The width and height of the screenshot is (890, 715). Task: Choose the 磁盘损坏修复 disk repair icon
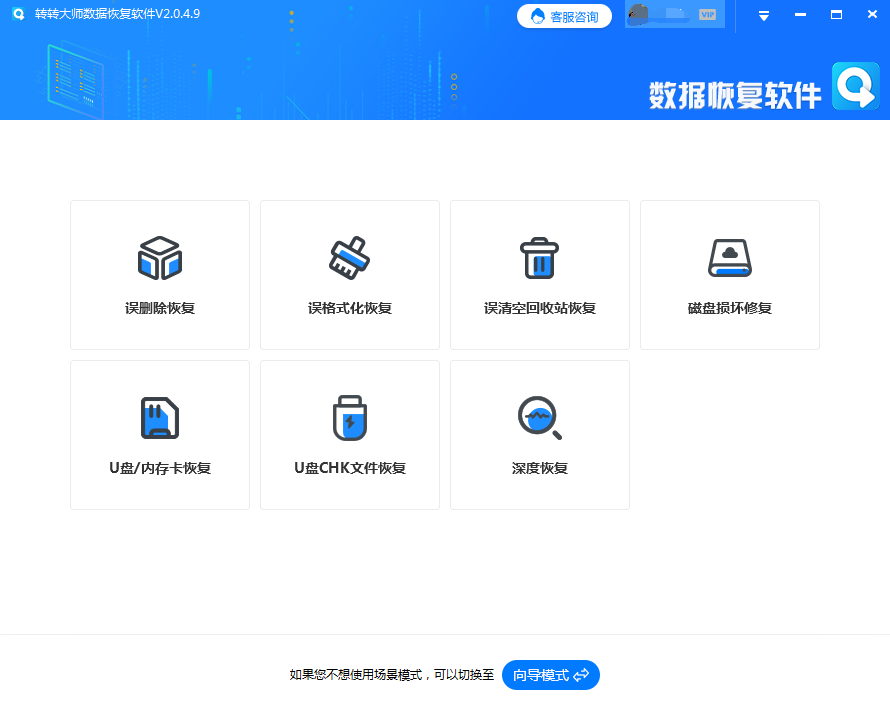(729, 257)
